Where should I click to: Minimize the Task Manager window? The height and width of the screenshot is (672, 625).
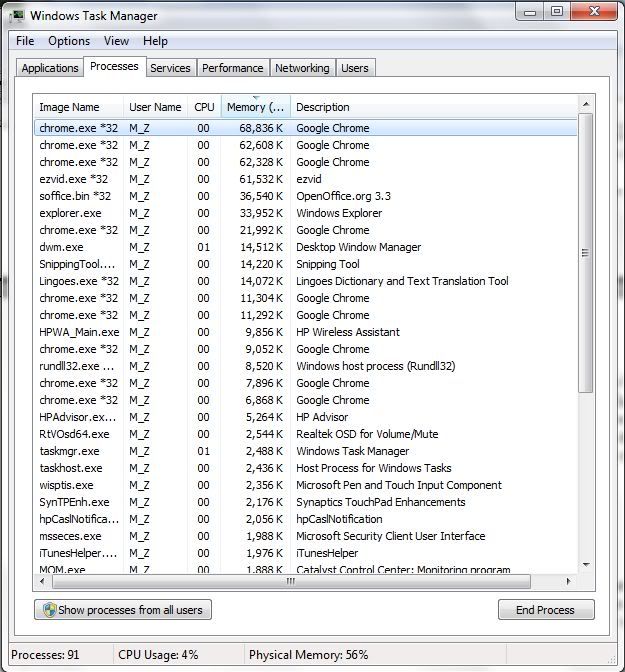click(530, 11)
